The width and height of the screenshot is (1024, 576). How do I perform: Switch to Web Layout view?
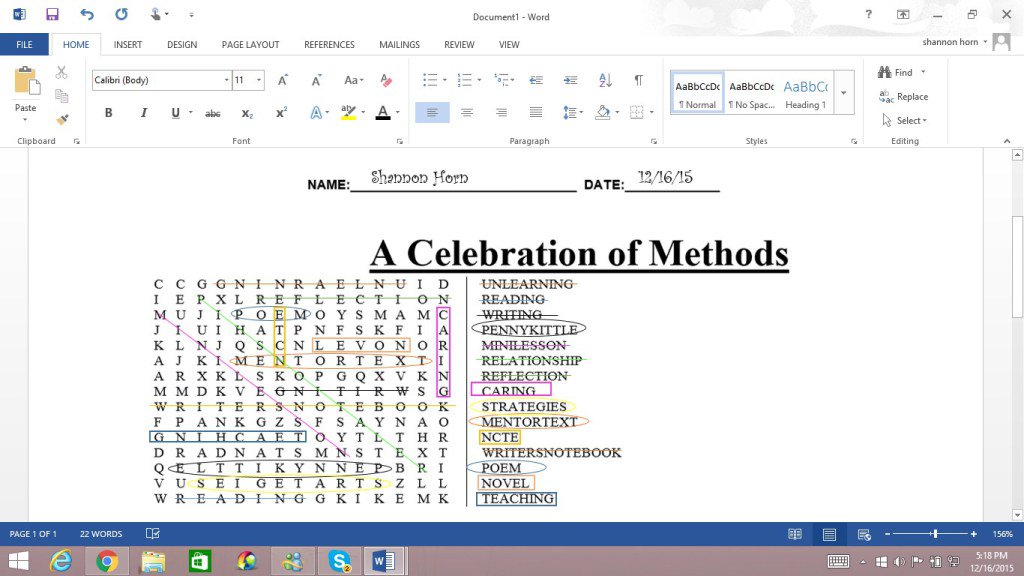click(x=864, y=534)
